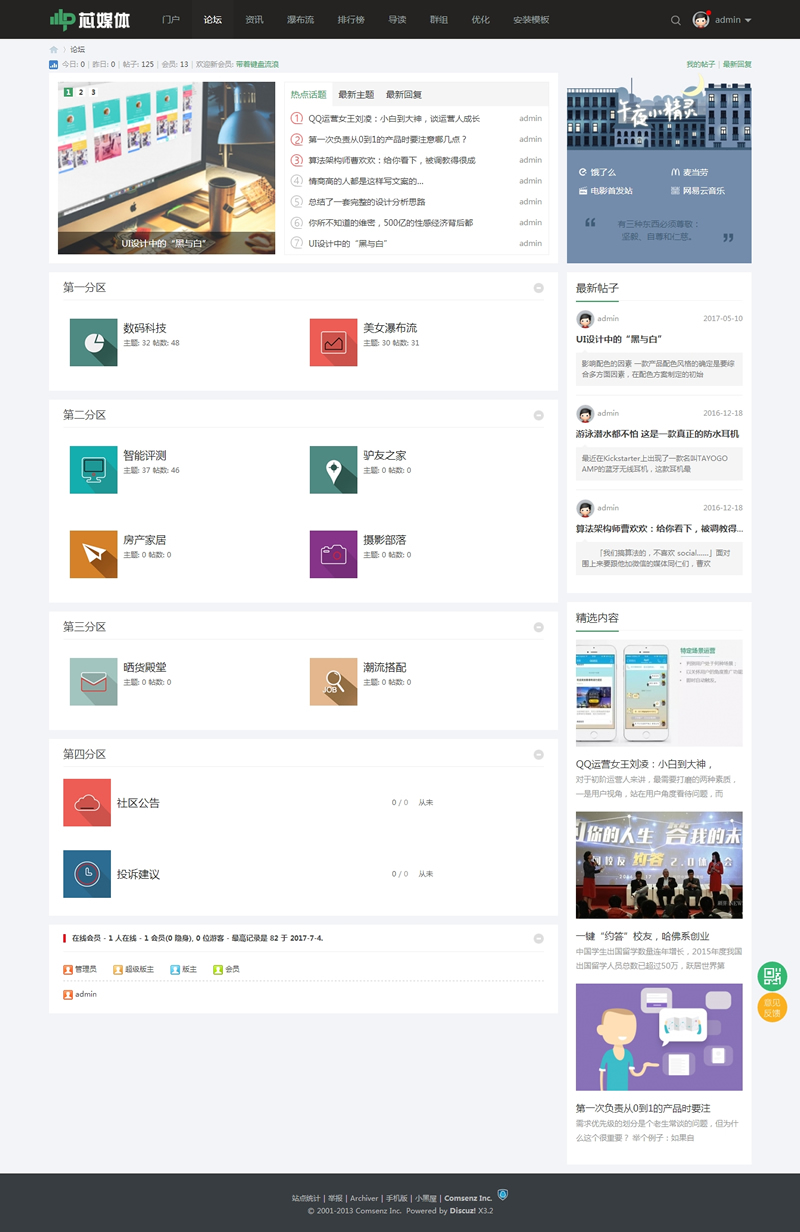Click the 智能评测 monitor icon

(94, 469)
